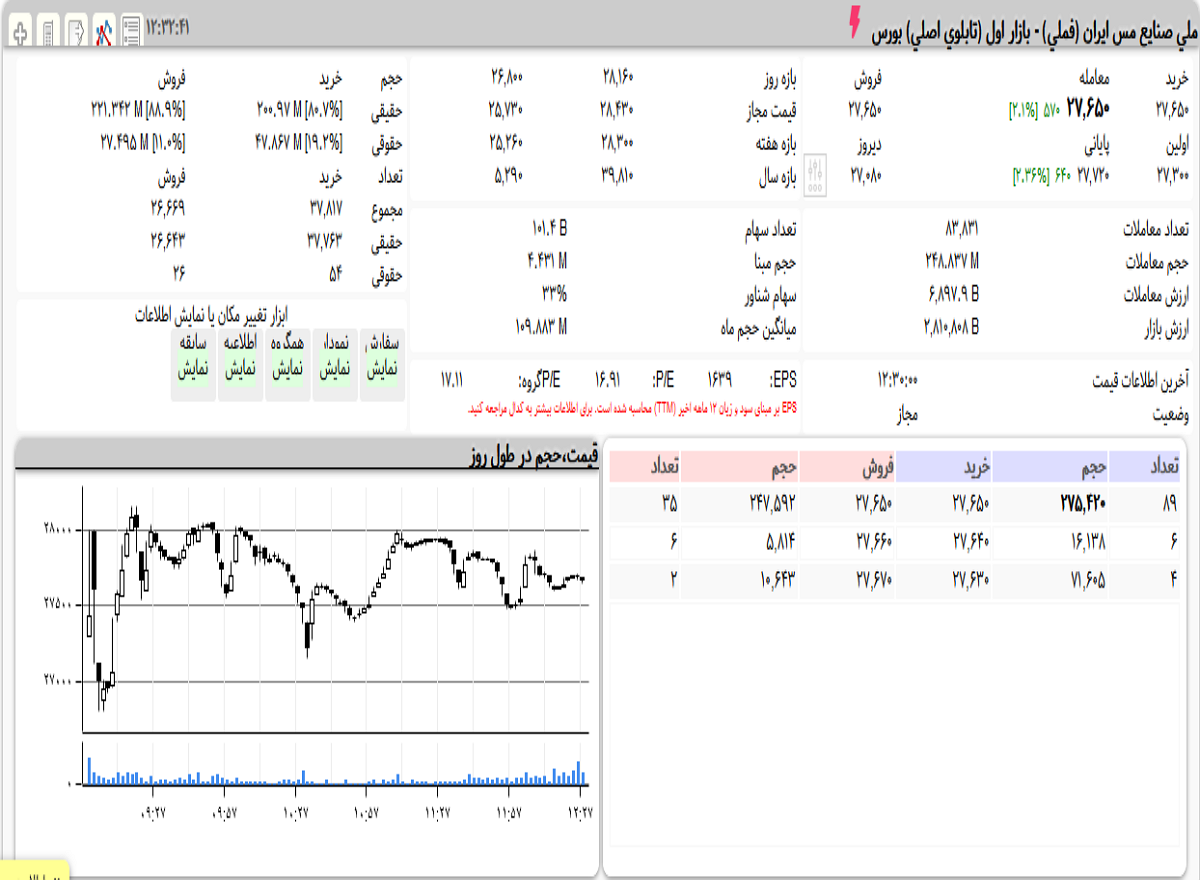Click the base volume value 4.431 M
The image size is (1200, 880).
pos(546,261)
